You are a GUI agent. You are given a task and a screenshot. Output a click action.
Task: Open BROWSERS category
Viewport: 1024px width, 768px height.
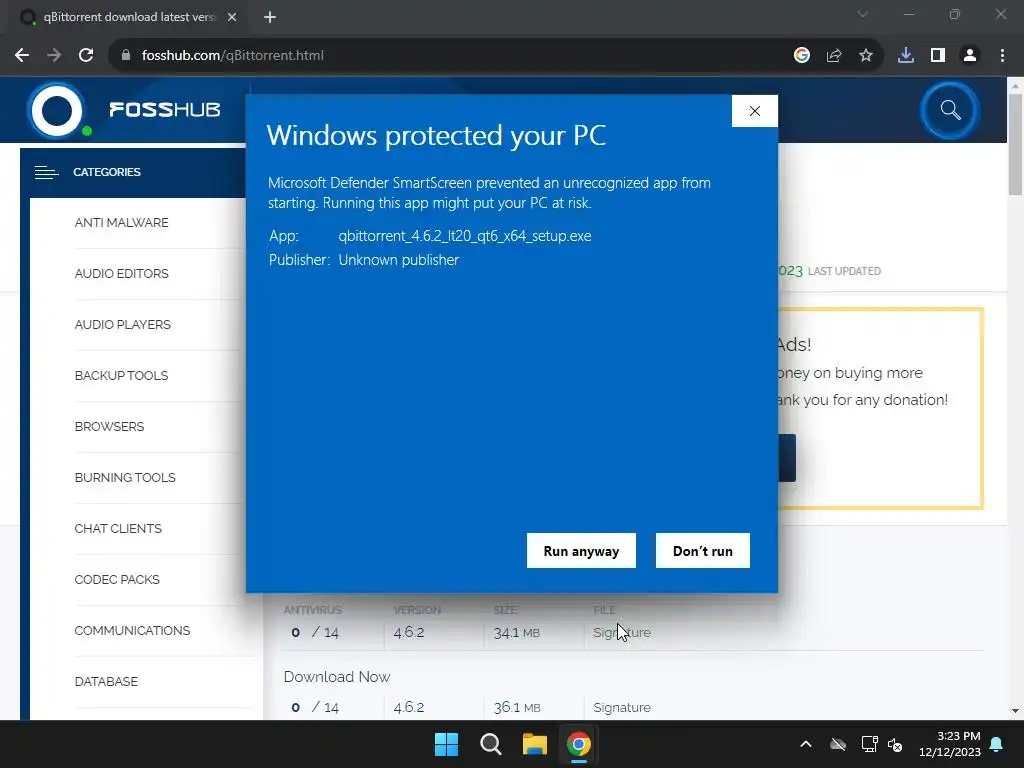(x=109, y=426)
